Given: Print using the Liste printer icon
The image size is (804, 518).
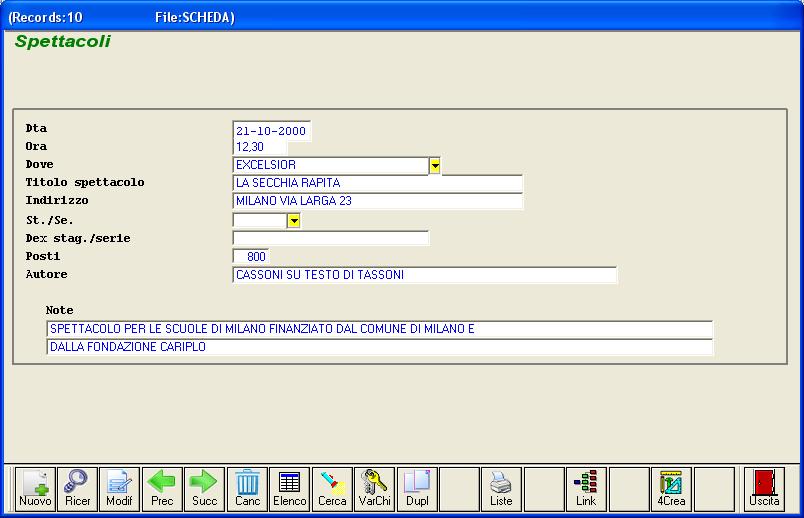Looking at the screenshot, I should [x=501, y=489].
